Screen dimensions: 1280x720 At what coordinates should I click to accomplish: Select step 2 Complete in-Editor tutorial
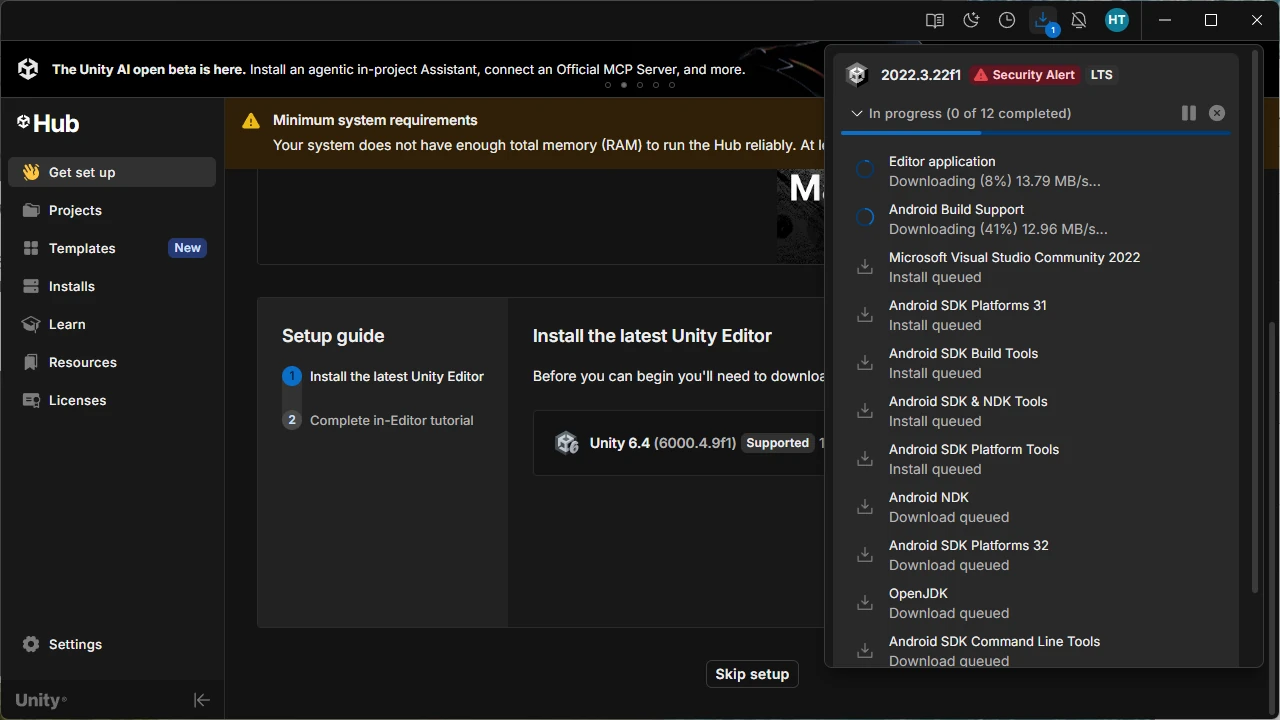point(379,420)
